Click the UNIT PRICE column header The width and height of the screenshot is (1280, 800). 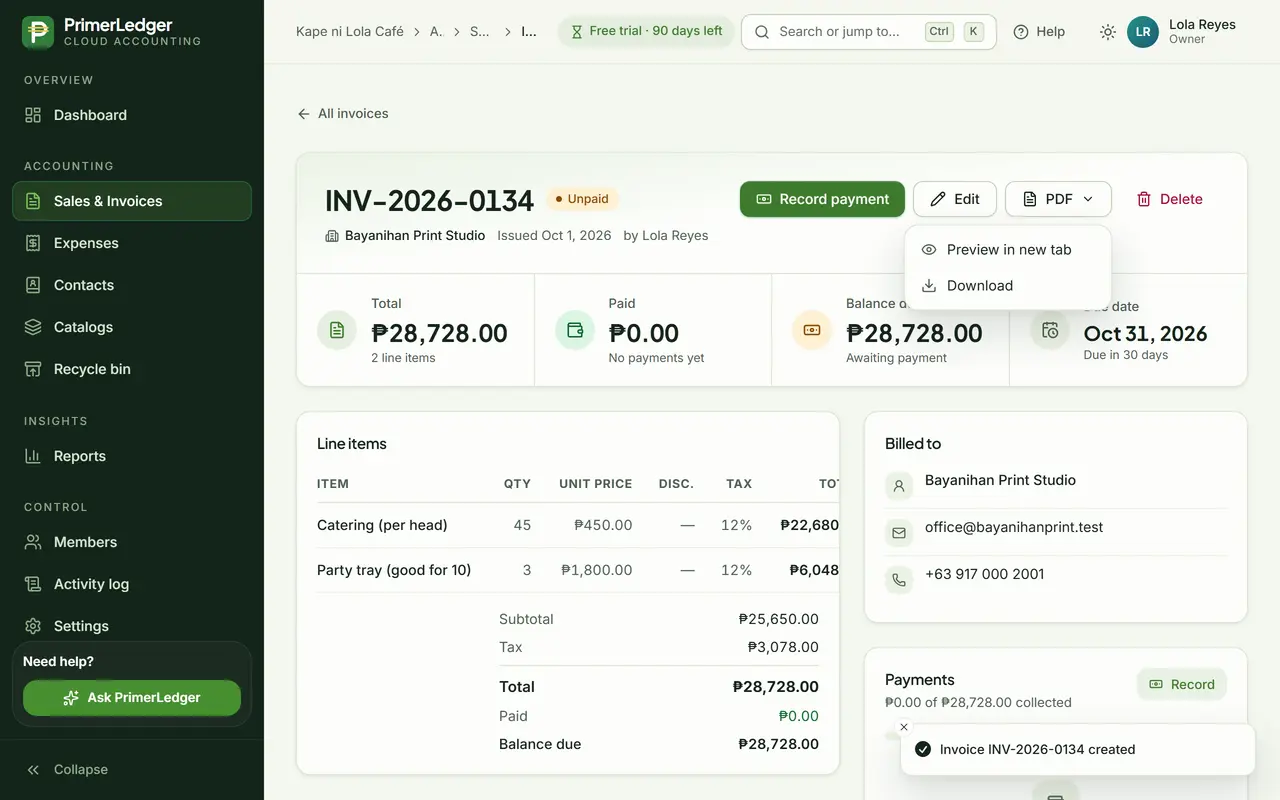tap(595, 484)
